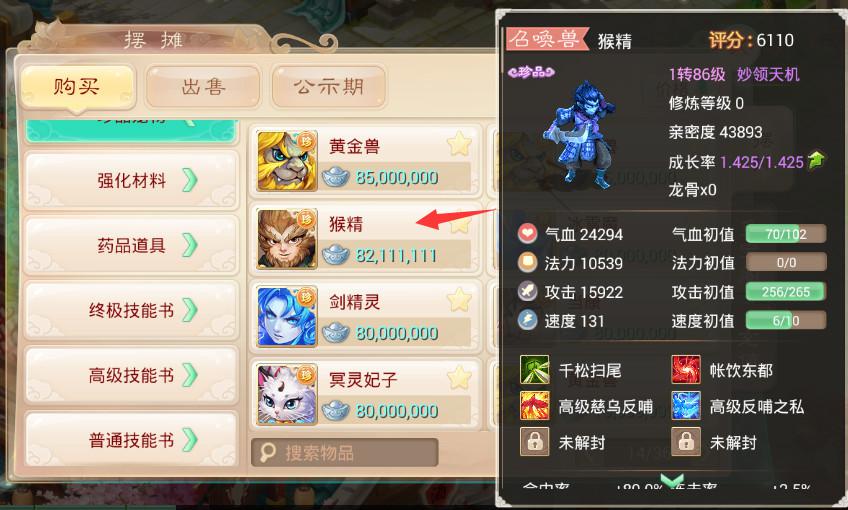Screen dimensions: 848x510
Task: Expand the 药品道具 category
Action: coord(131,245)
